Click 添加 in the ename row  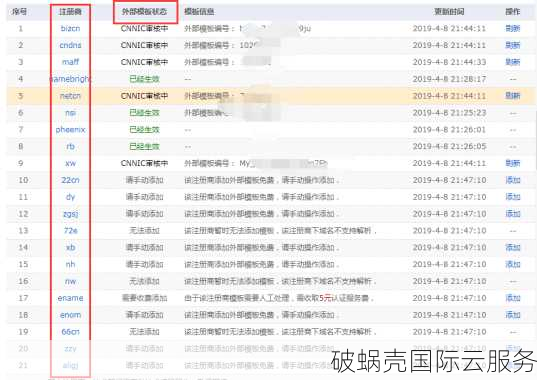pos(513,298)
